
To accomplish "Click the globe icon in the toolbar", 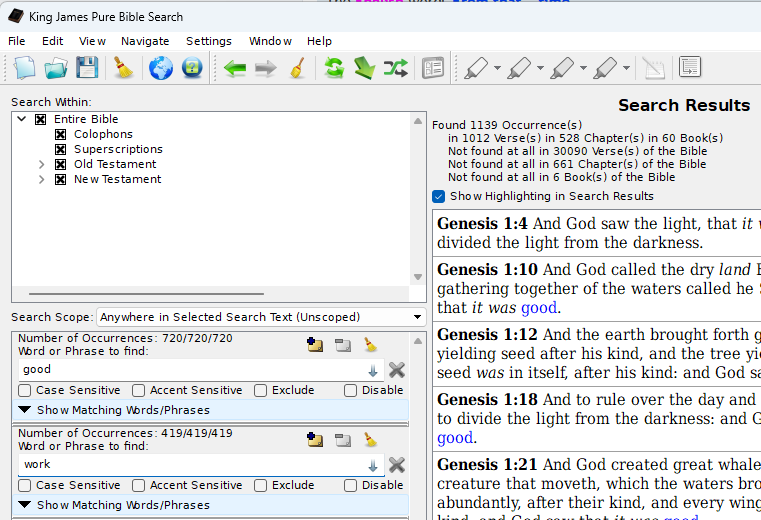I will [161, 68].
